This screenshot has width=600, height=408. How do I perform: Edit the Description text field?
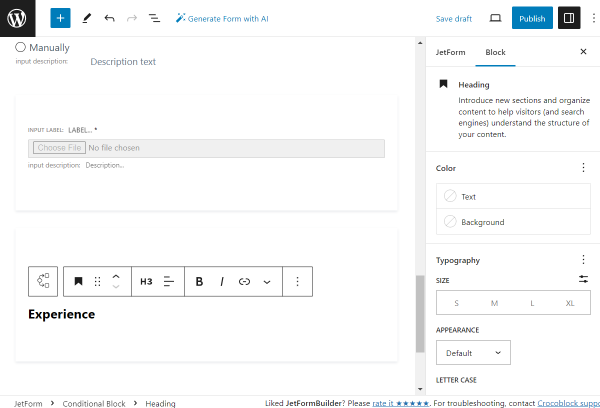pyautogui.click(x=123, y=62)
